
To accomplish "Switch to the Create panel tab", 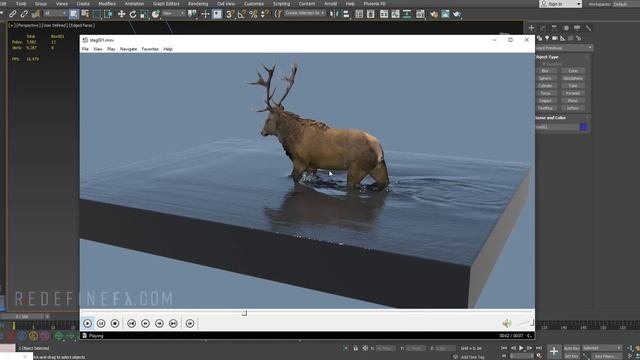I will [x=531, y=28].
